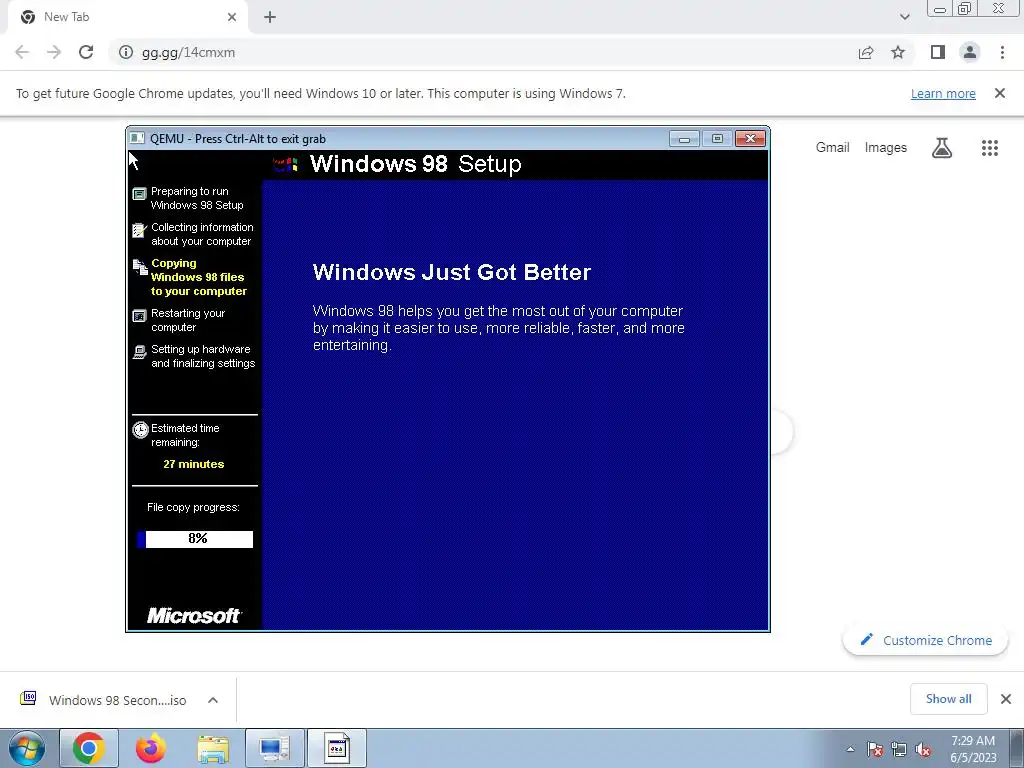
Task: Click Collecting information step icon
Action: click(x=139, y=230)
